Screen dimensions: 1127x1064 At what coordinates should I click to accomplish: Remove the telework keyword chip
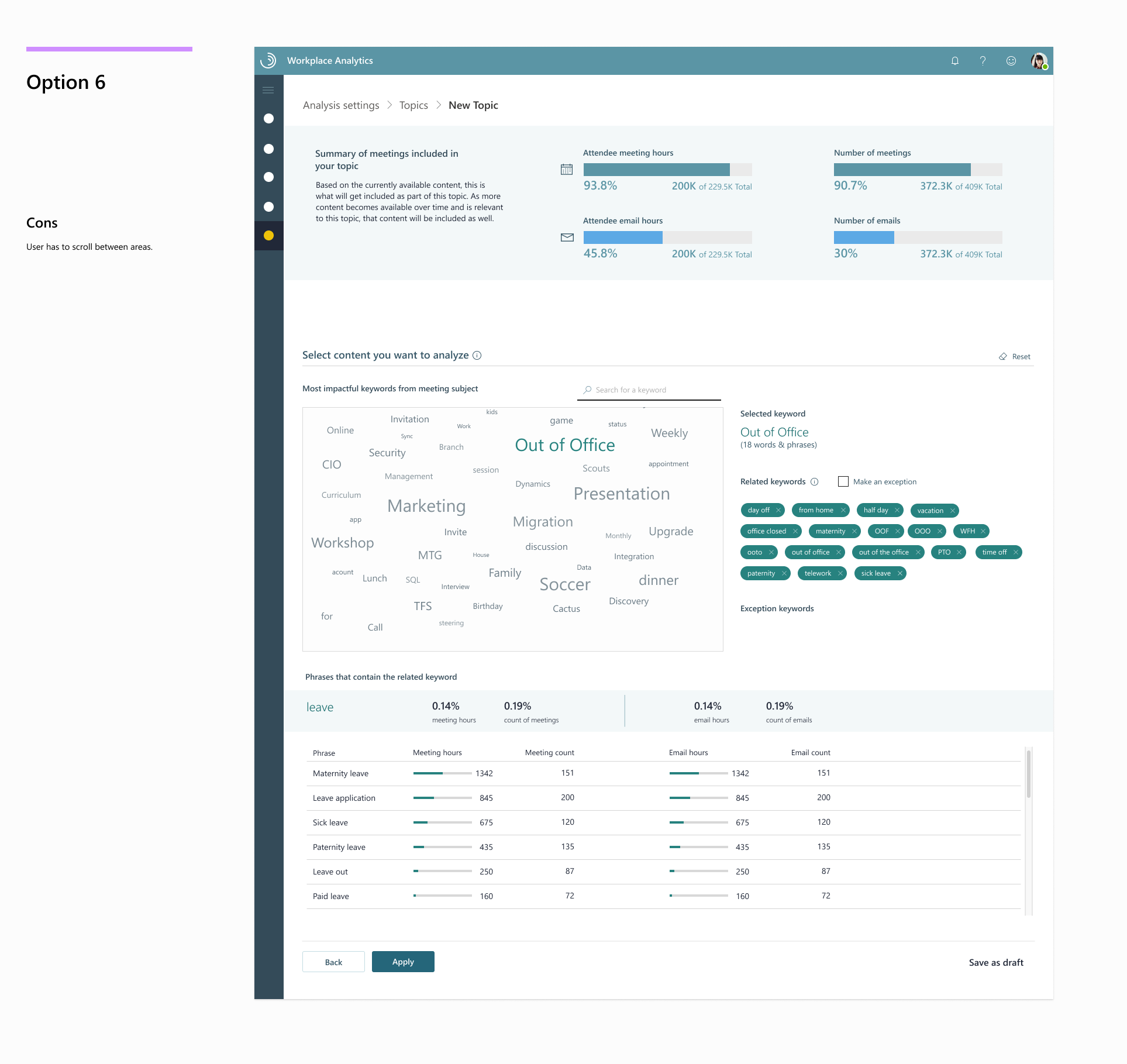(x=840, y=573)
